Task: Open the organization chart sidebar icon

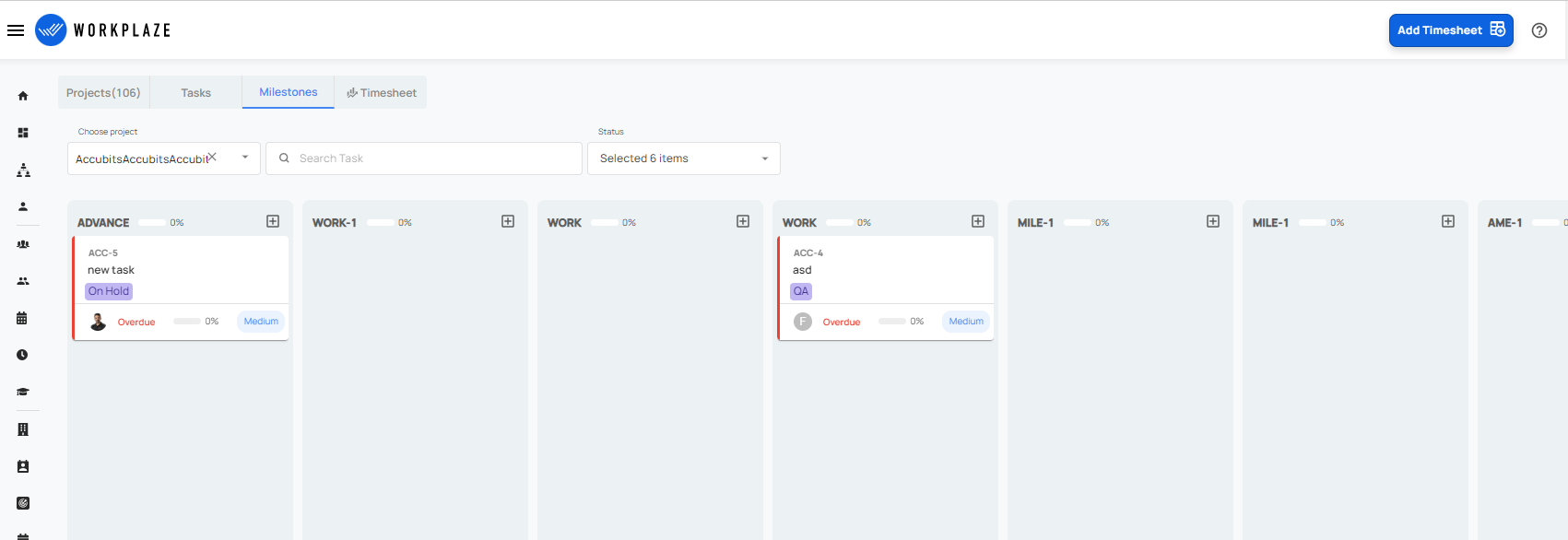Action: (x=23, y=170)
